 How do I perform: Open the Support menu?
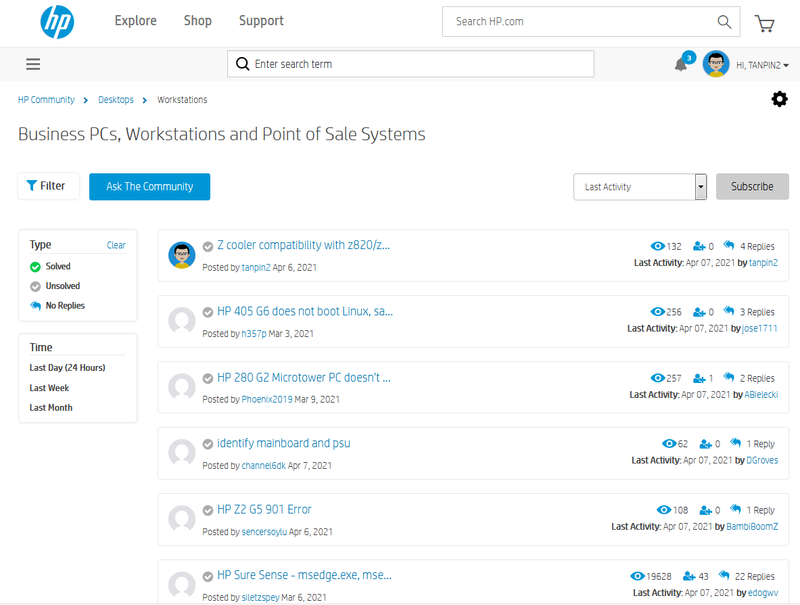point(261,21)
